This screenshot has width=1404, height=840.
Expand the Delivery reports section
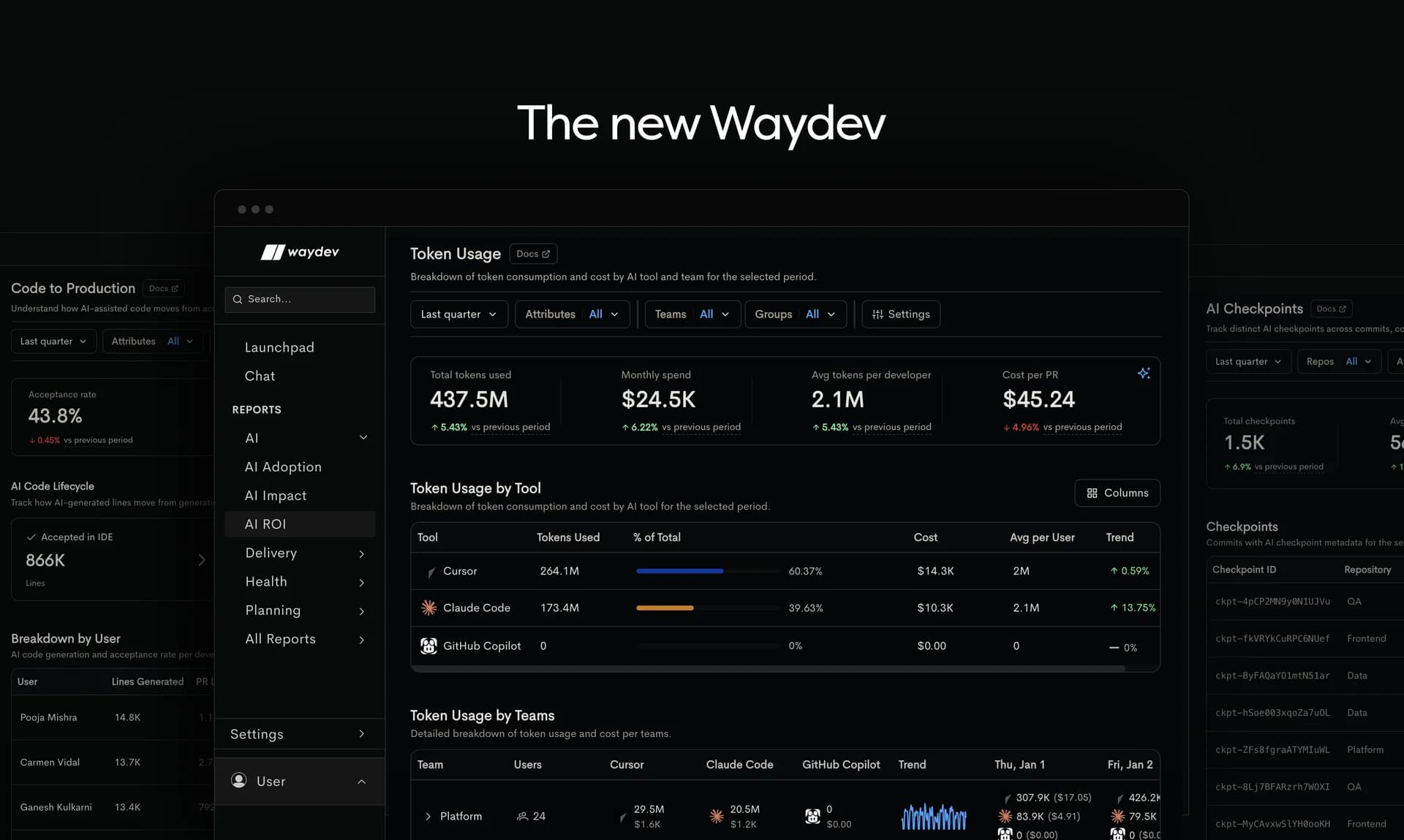[362, 553]
